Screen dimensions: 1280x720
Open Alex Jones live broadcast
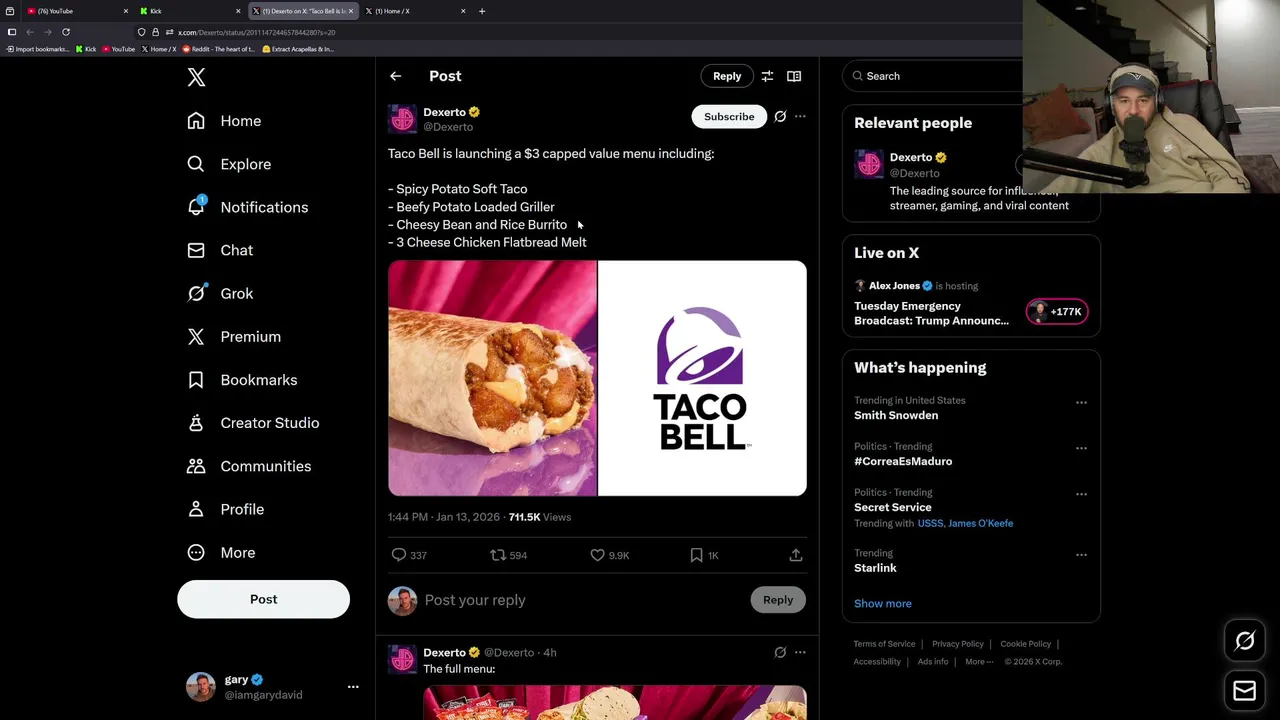(931, 313)
